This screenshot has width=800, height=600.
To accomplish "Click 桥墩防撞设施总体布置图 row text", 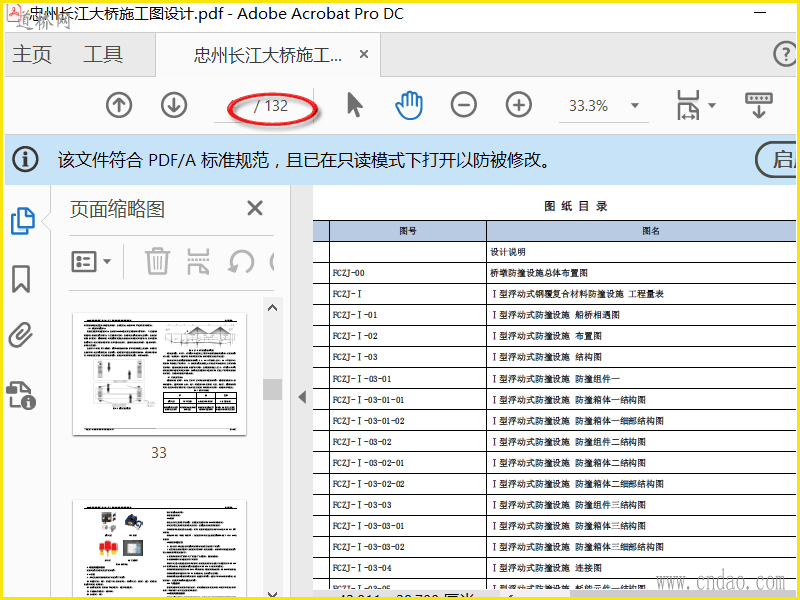I will point(539,273).
